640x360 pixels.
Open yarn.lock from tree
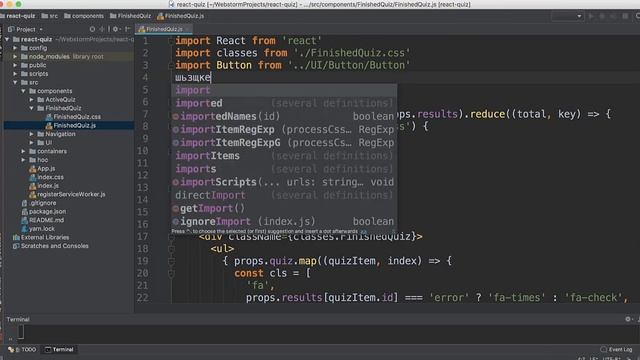pos(38,229)
